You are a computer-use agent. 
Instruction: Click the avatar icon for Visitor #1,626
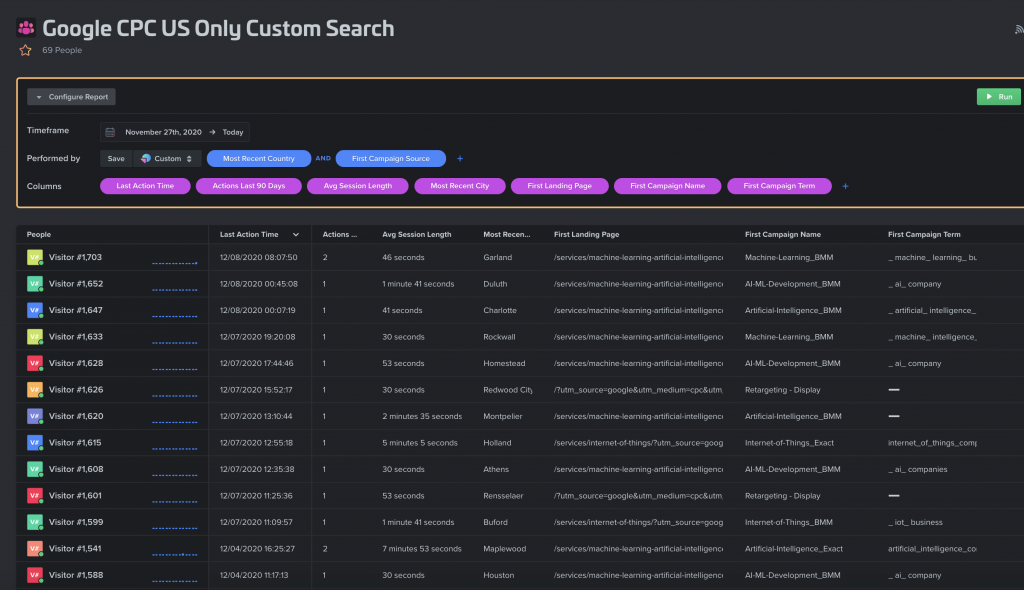(x=35, y=389)
